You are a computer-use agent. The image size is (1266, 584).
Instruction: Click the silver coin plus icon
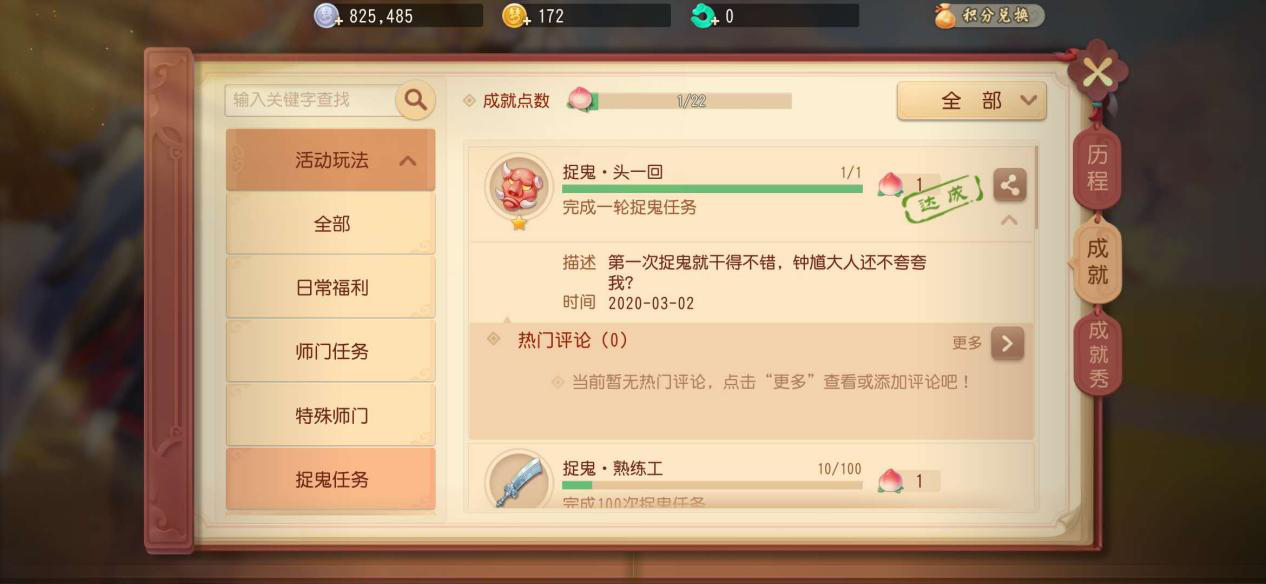point(328,16)
